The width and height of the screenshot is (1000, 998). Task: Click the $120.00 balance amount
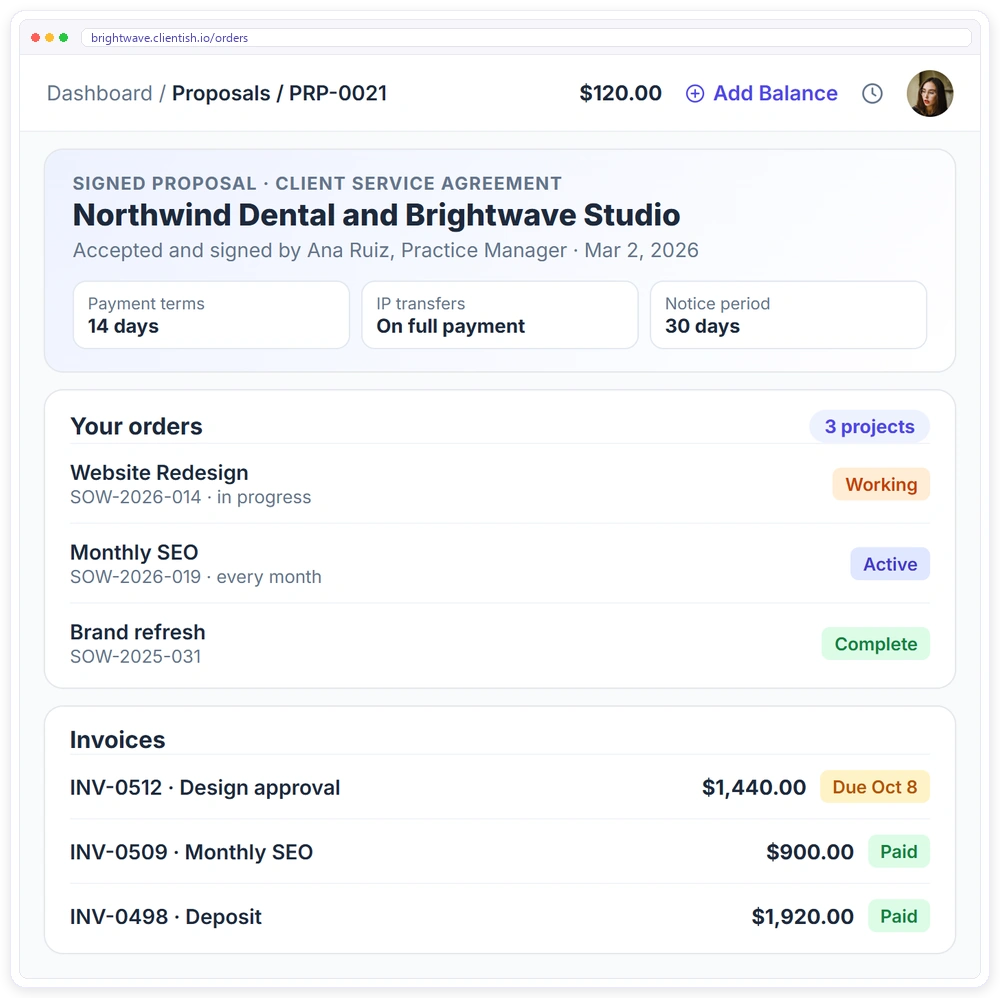(x=621, y=94)
